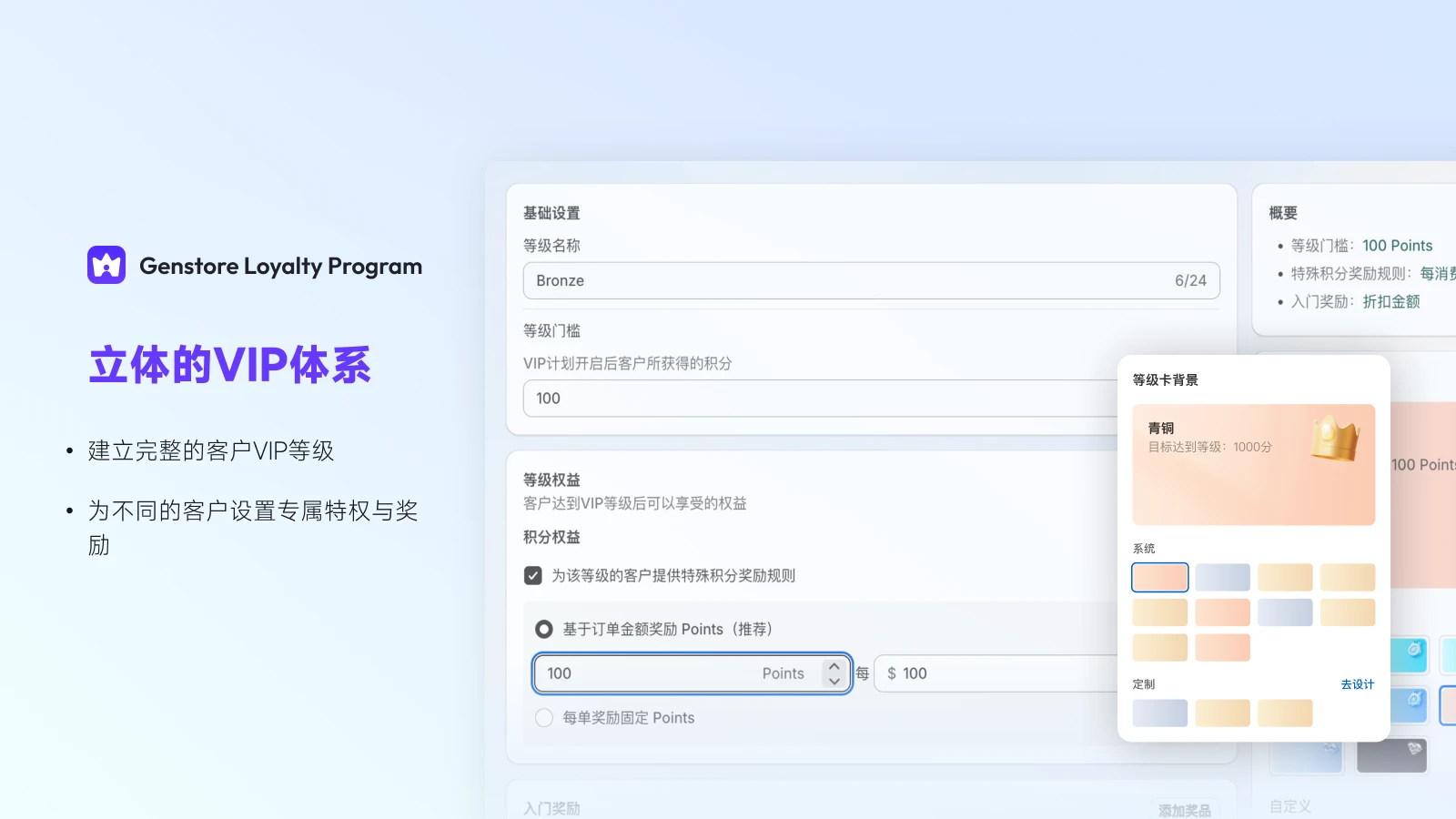This screenshot has height=819, width=1456.
Task: Focus the 等级名称 field containing Bronze
Action: [871, 280]
